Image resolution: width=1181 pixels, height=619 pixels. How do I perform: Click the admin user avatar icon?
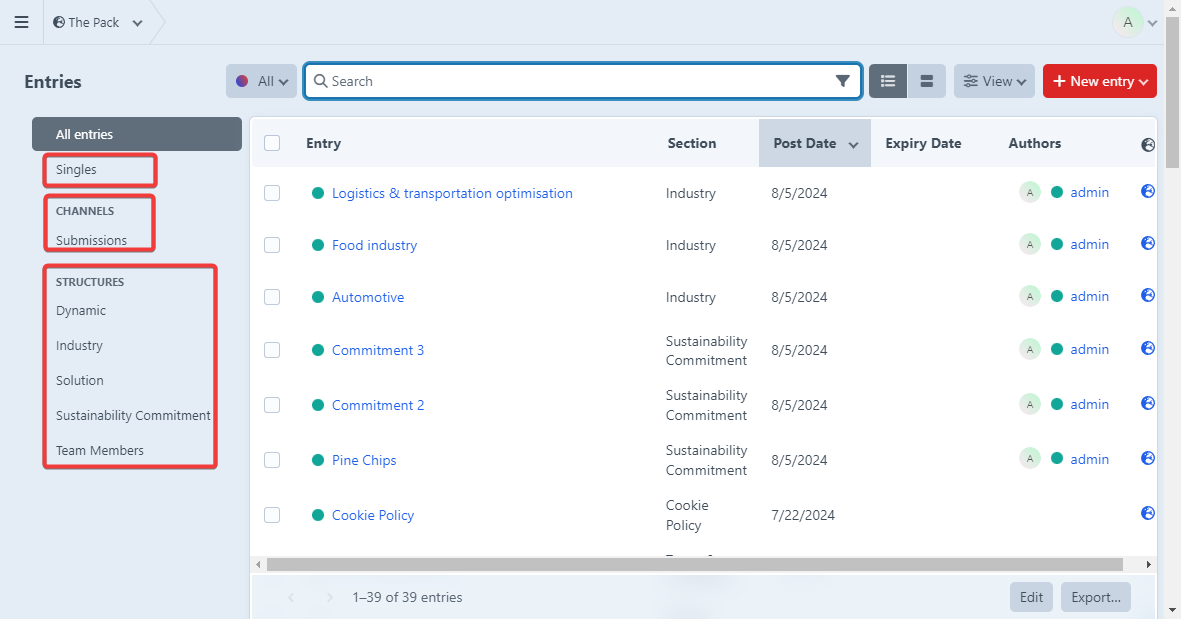click(1128, 22)
